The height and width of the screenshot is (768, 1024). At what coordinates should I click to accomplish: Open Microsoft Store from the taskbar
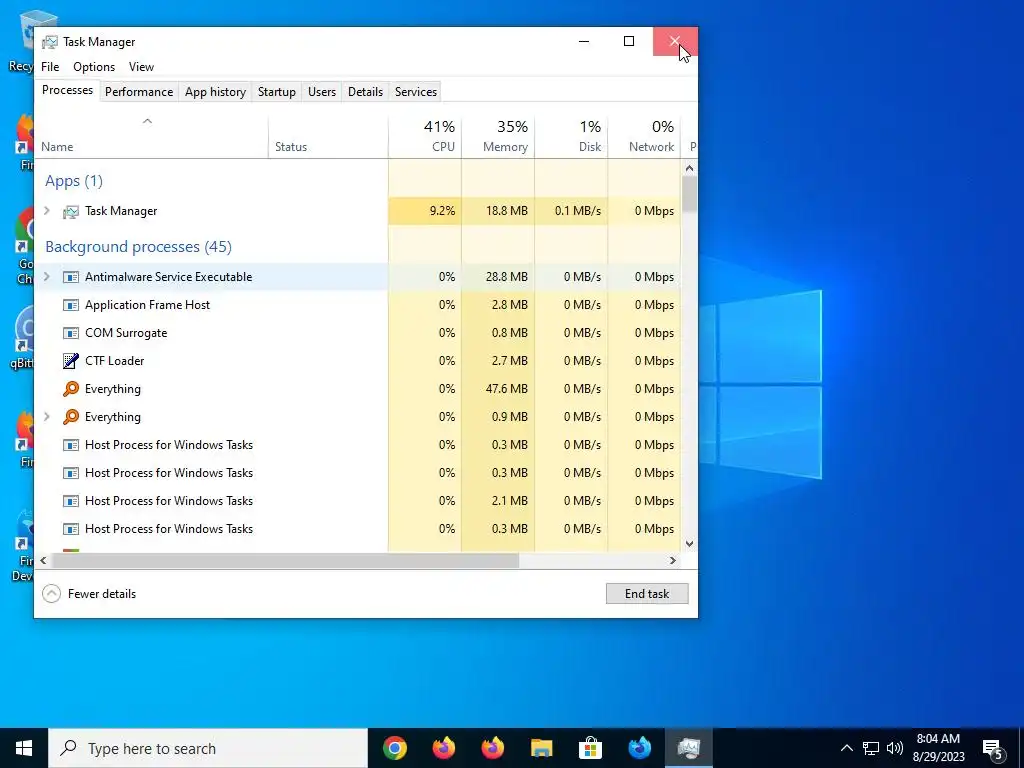590,748
